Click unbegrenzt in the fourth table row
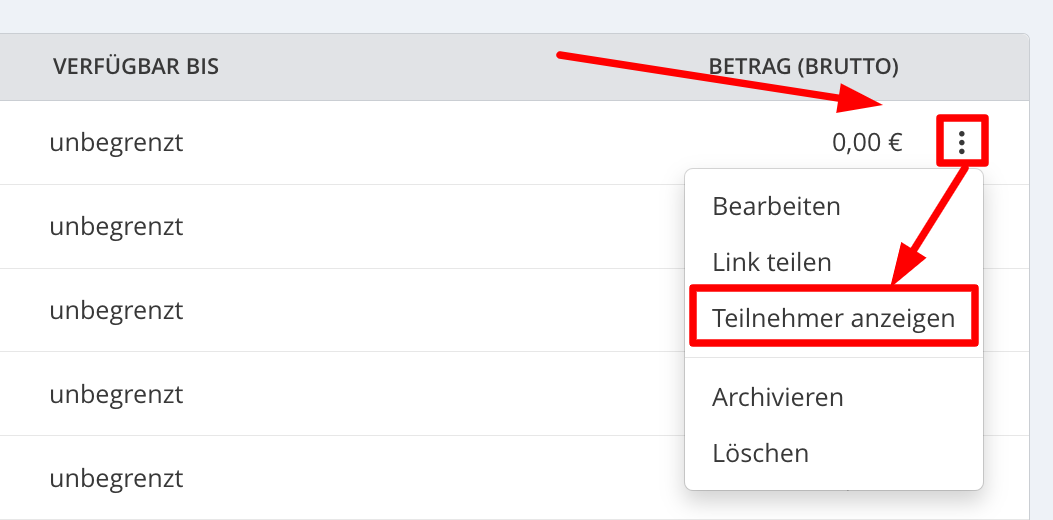Image resolution: width=1053 pixels, height=520 pixels. click(x=116, y=394)
